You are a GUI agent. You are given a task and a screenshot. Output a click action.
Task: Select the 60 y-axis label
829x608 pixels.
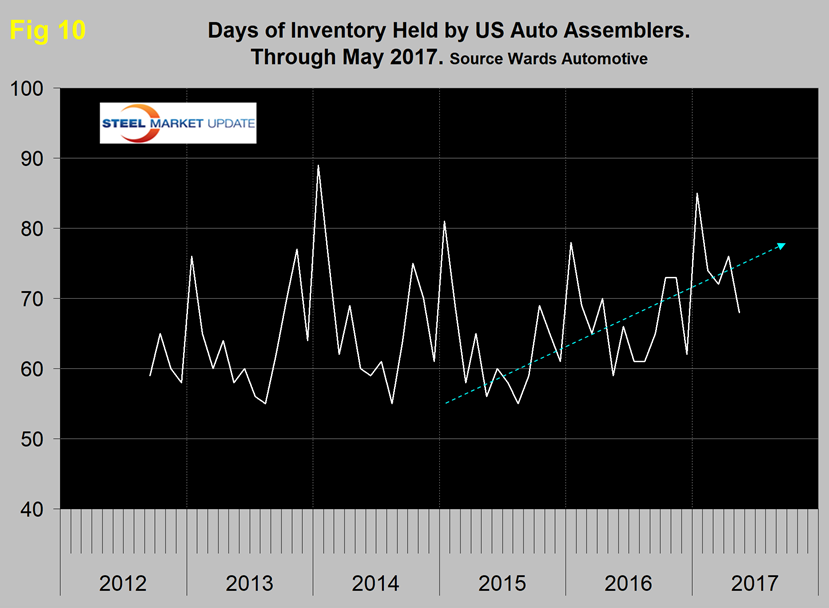[x=34, y=369]
